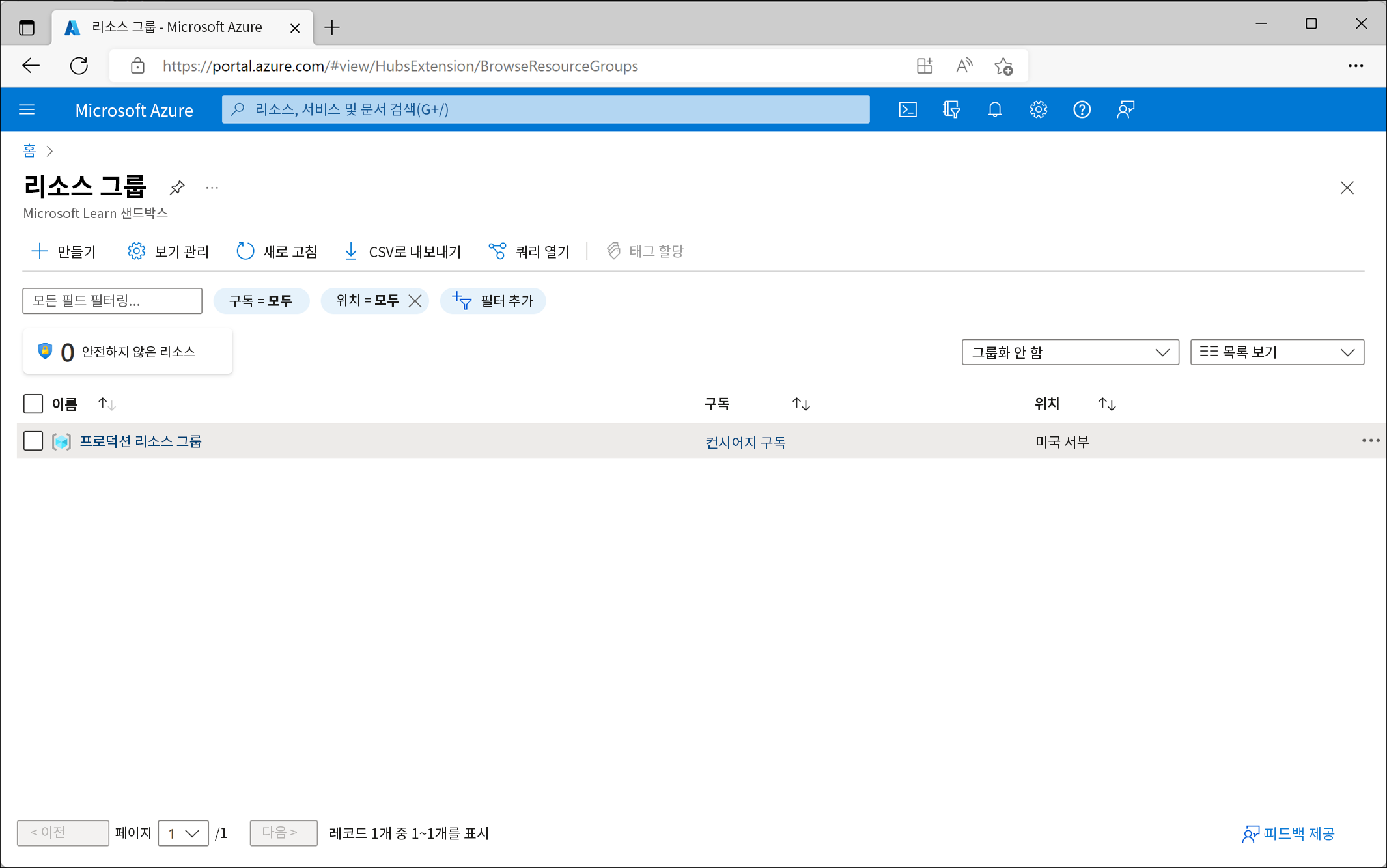Click the 다음 > next page button

(283, 833)
